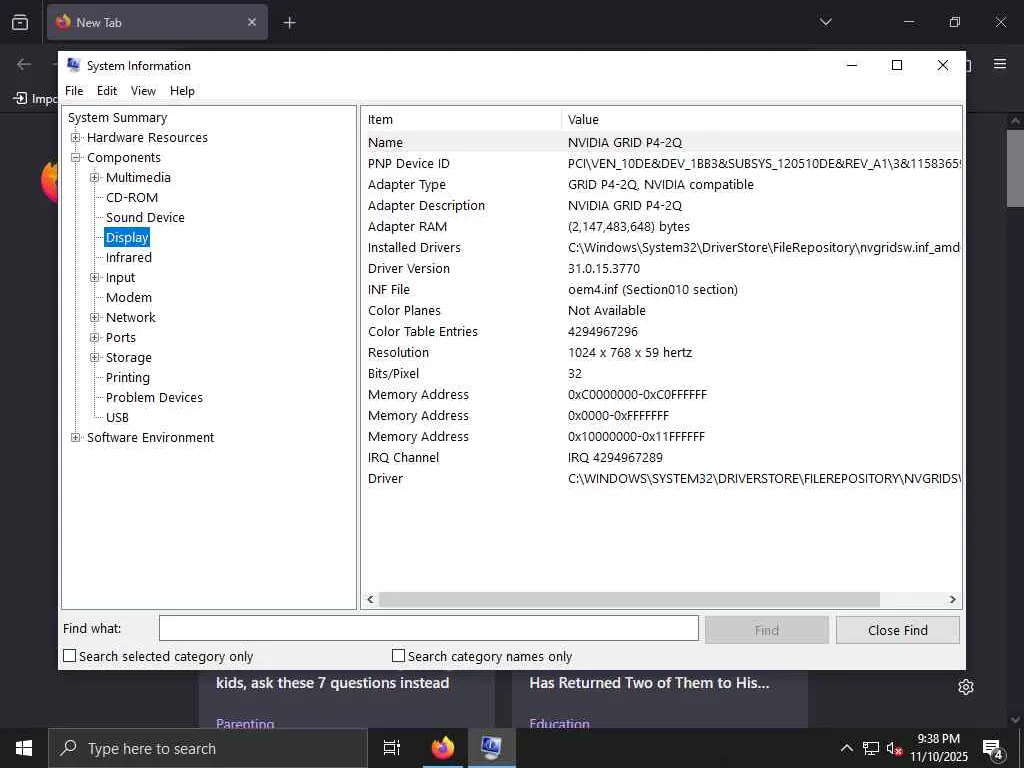1024x768 pixels.
Task: Show hidden system tray icons
Action: [x=846, y=748]
